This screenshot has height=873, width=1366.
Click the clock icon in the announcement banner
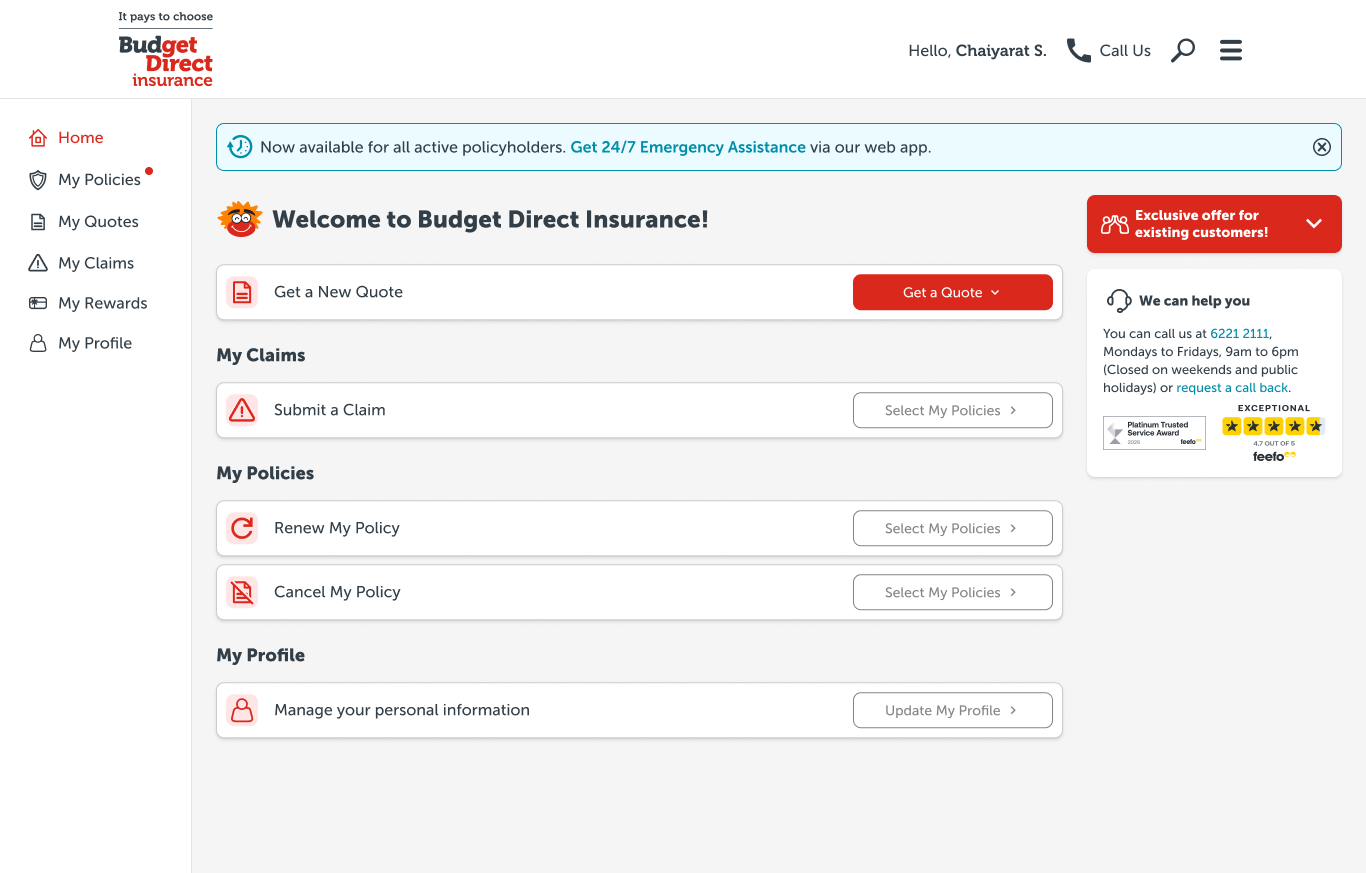coord(240,147)
